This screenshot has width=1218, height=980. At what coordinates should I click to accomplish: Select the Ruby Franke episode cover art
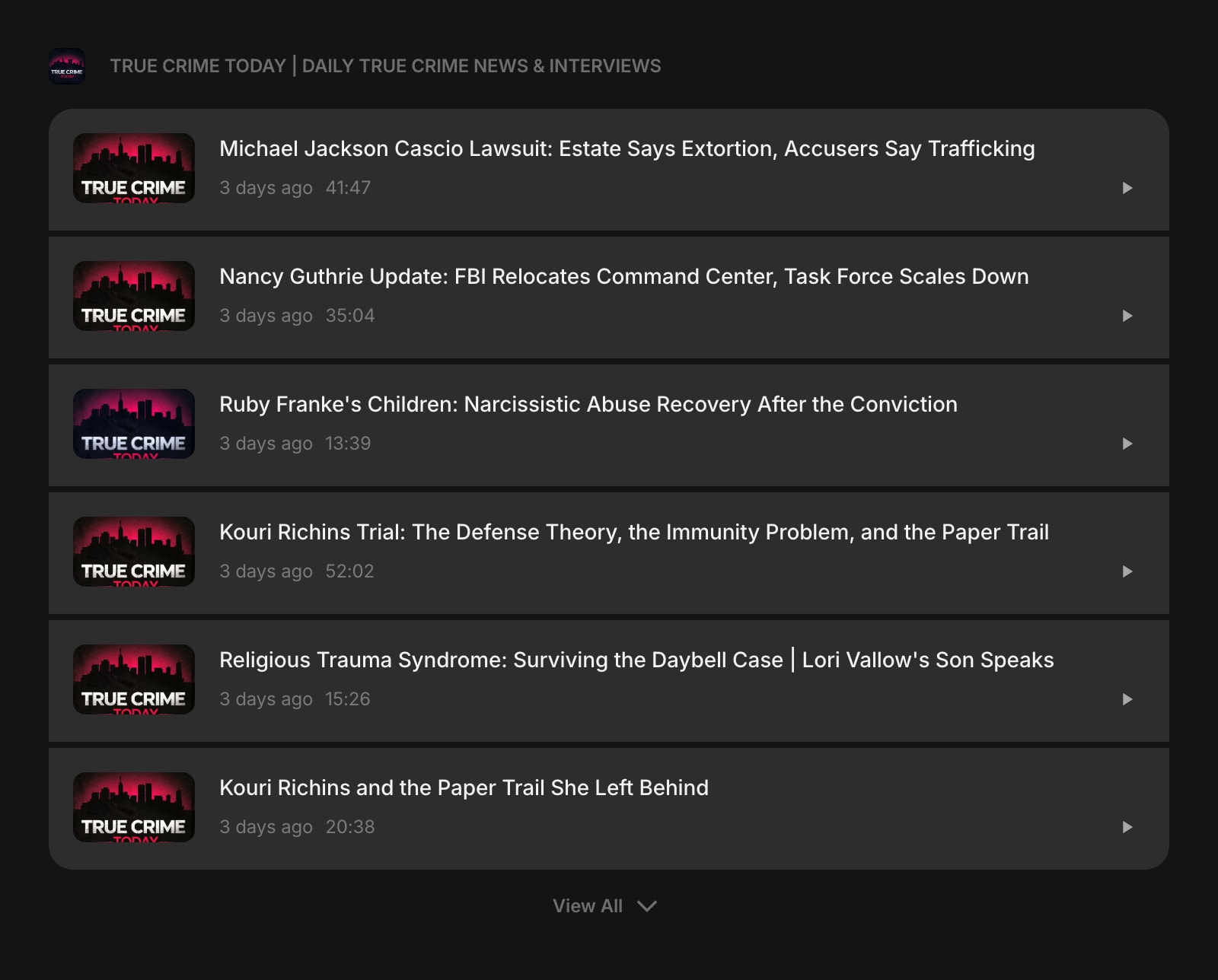click(134, 424)
